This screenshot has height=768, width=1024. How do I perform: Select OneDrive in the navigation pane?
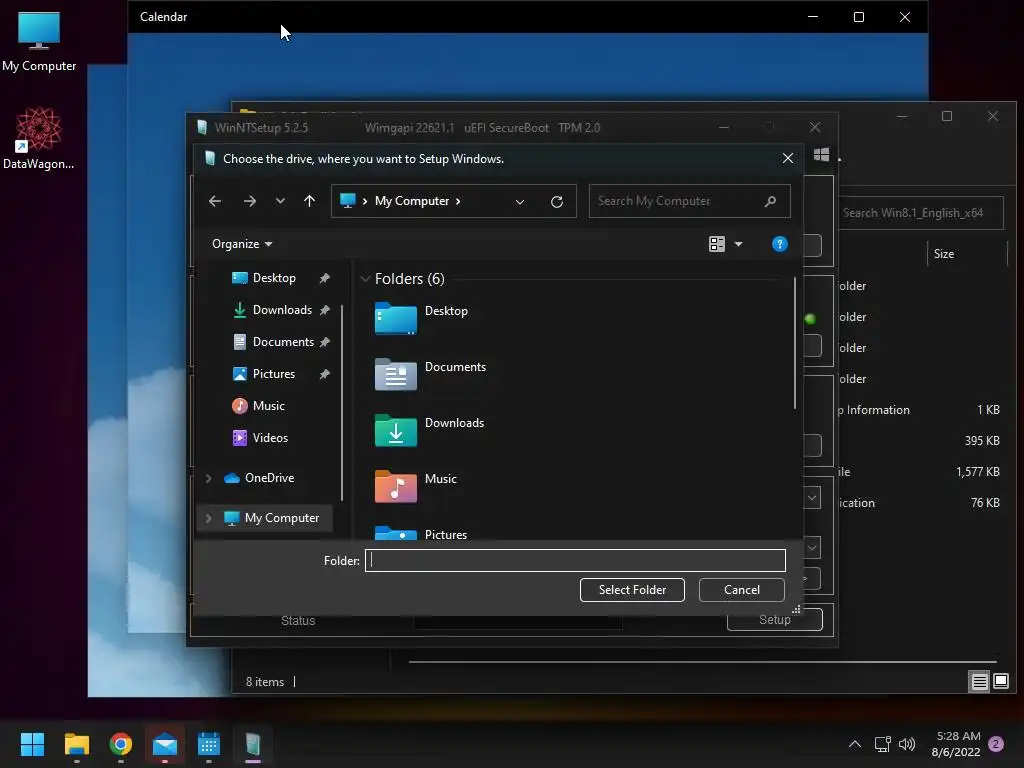[269, 478]
